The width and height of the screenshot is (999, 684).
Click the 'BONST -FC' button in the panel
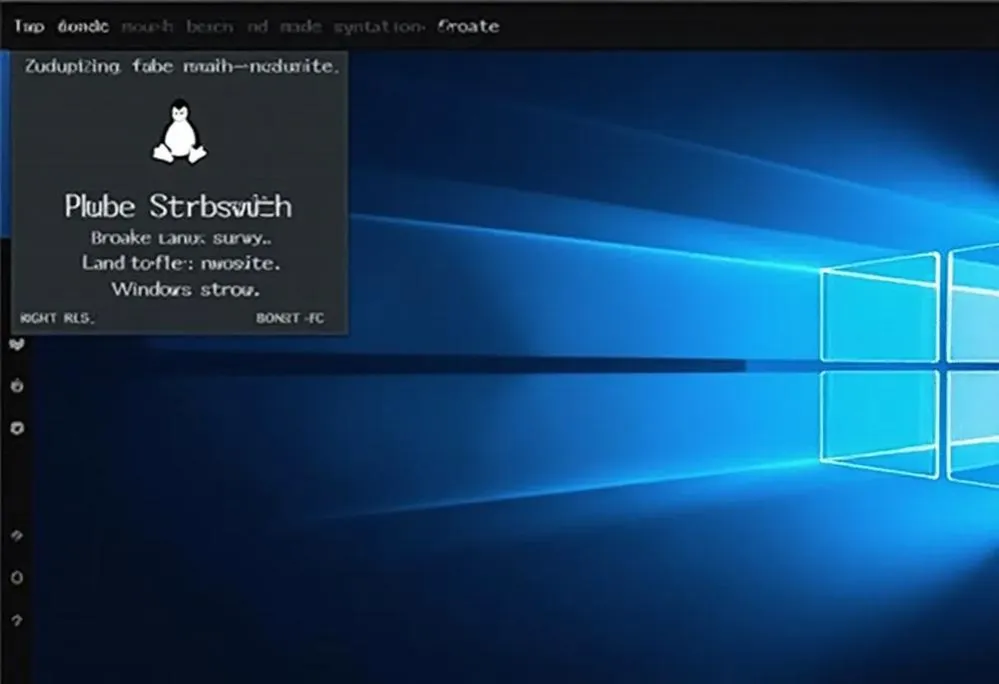[x=290, y=318]
